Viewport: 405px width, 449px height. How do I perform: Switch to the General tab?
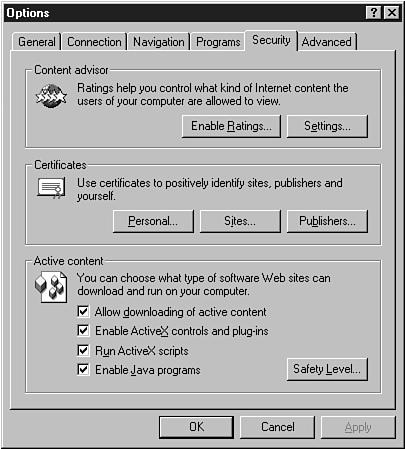coord(37,42)
